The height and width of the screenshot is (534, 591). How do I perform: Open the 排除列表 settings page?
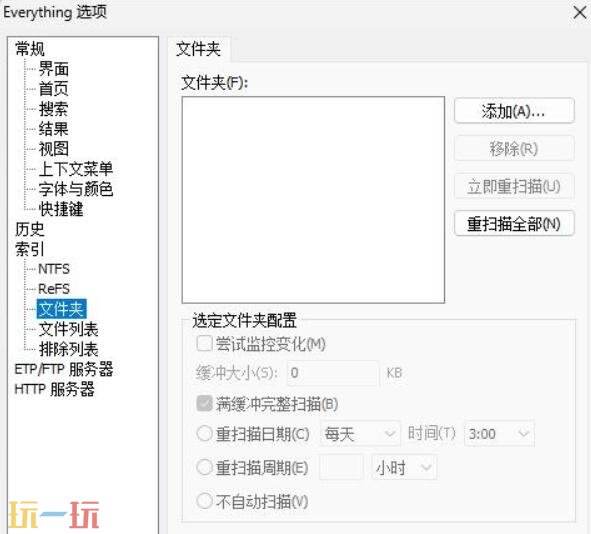[x=69, y=349]
